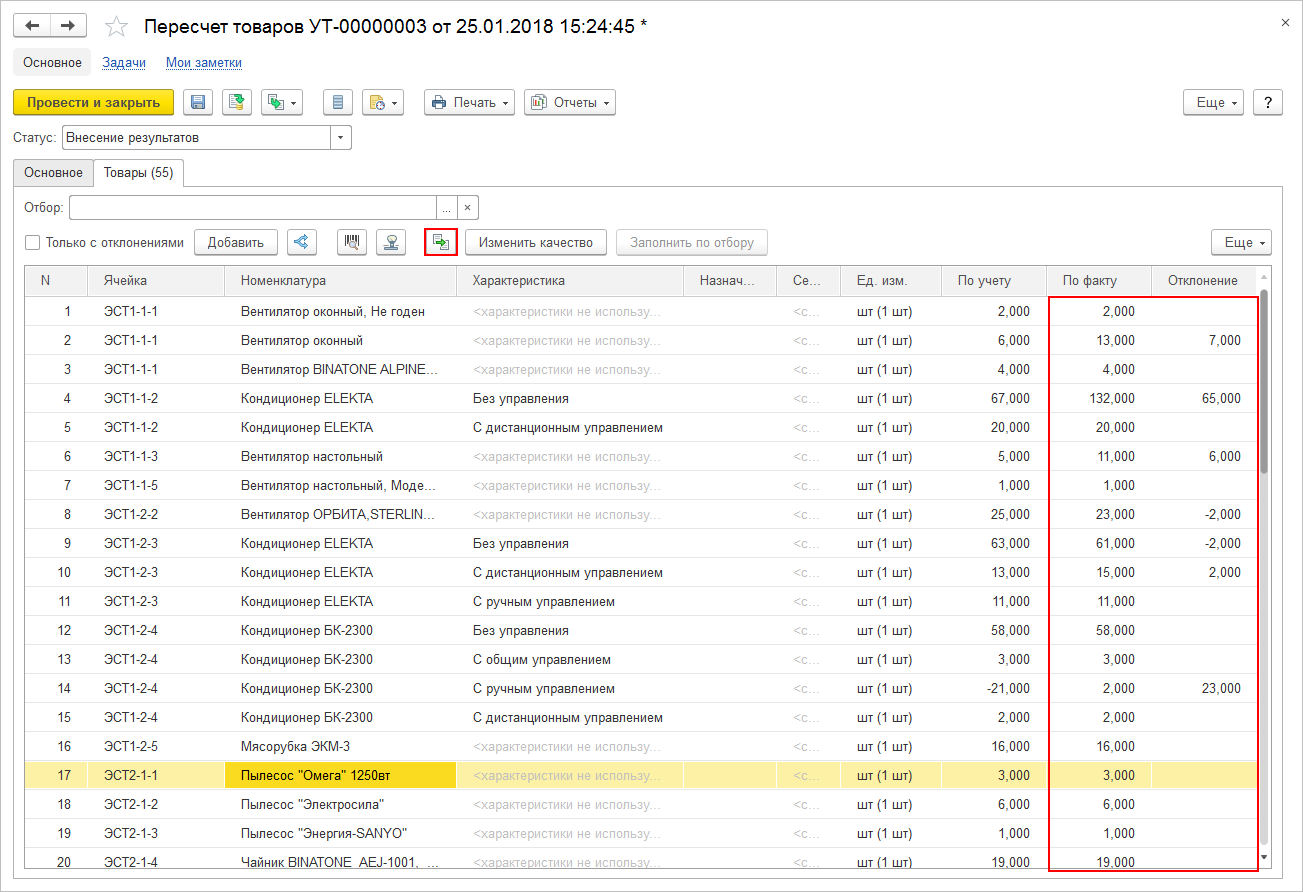Expand the Статус dropdown
The height and width of the screenshot is (892, 1303).
pyautogui.click(x=341, y=137)
